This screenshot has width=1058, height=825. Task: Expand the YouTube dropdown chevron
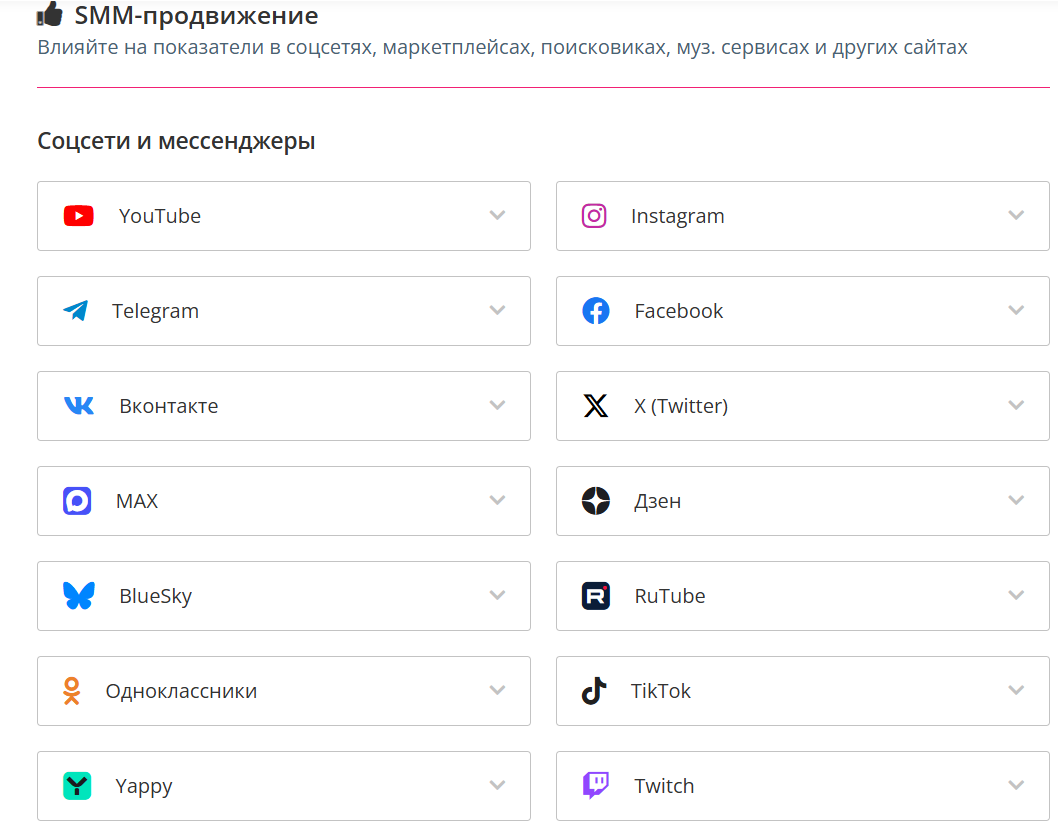[497, 215]
